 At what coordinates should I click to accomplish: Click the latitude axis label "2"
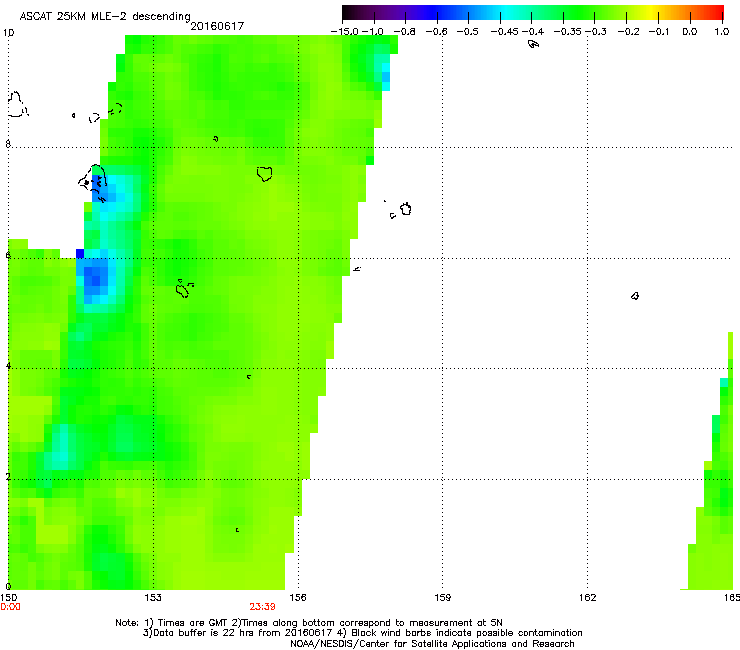(8, 477)
